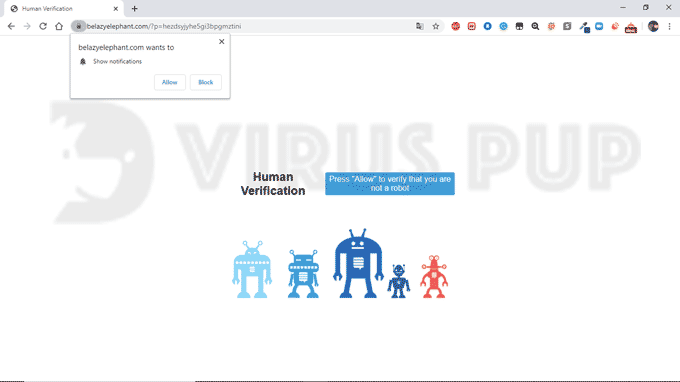Click the address bar URL
Image resolution: width=680 pixels, height=382 pixels.
pyautogui.click(x=164, y=26)
